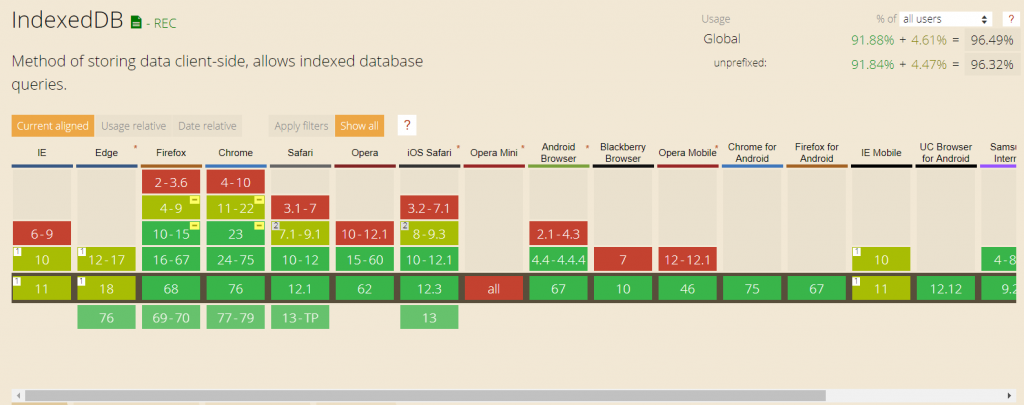Click the unprefixed 96.32% total

[x=991, y=64]
